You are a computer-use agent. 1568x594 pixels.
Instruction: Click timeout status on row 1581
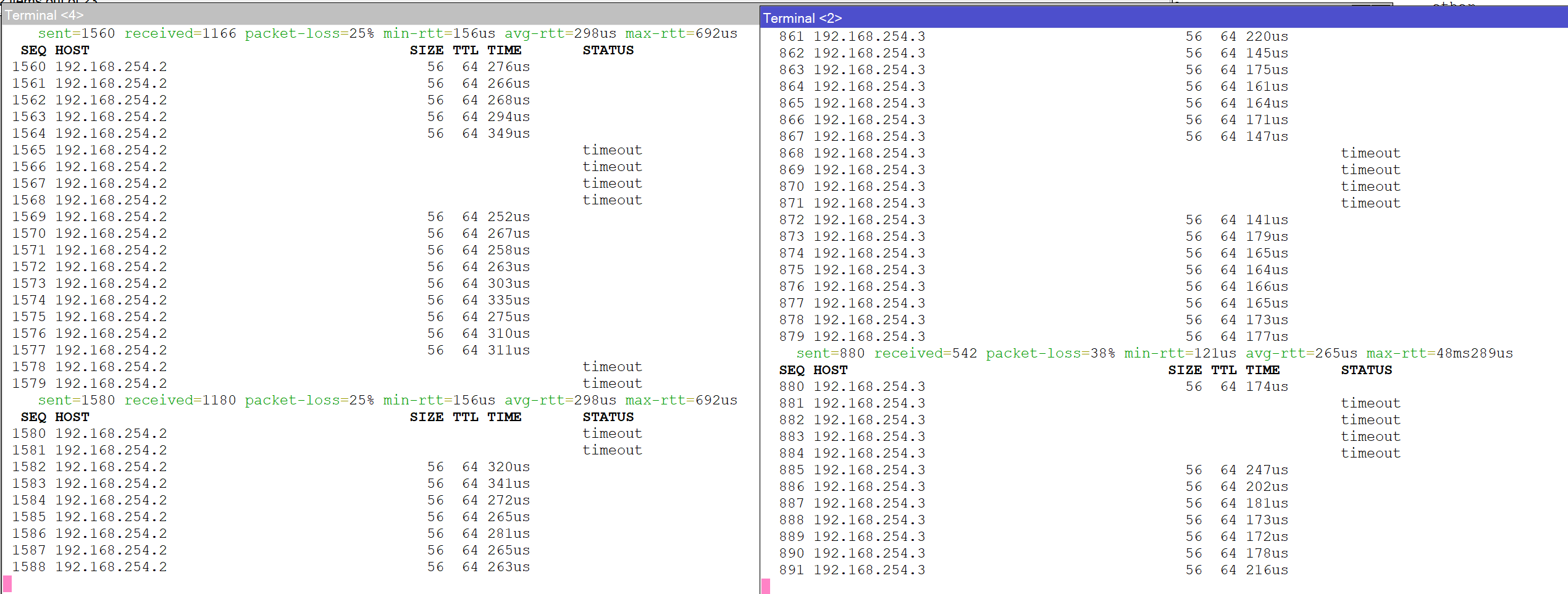[x=613, y=450]
